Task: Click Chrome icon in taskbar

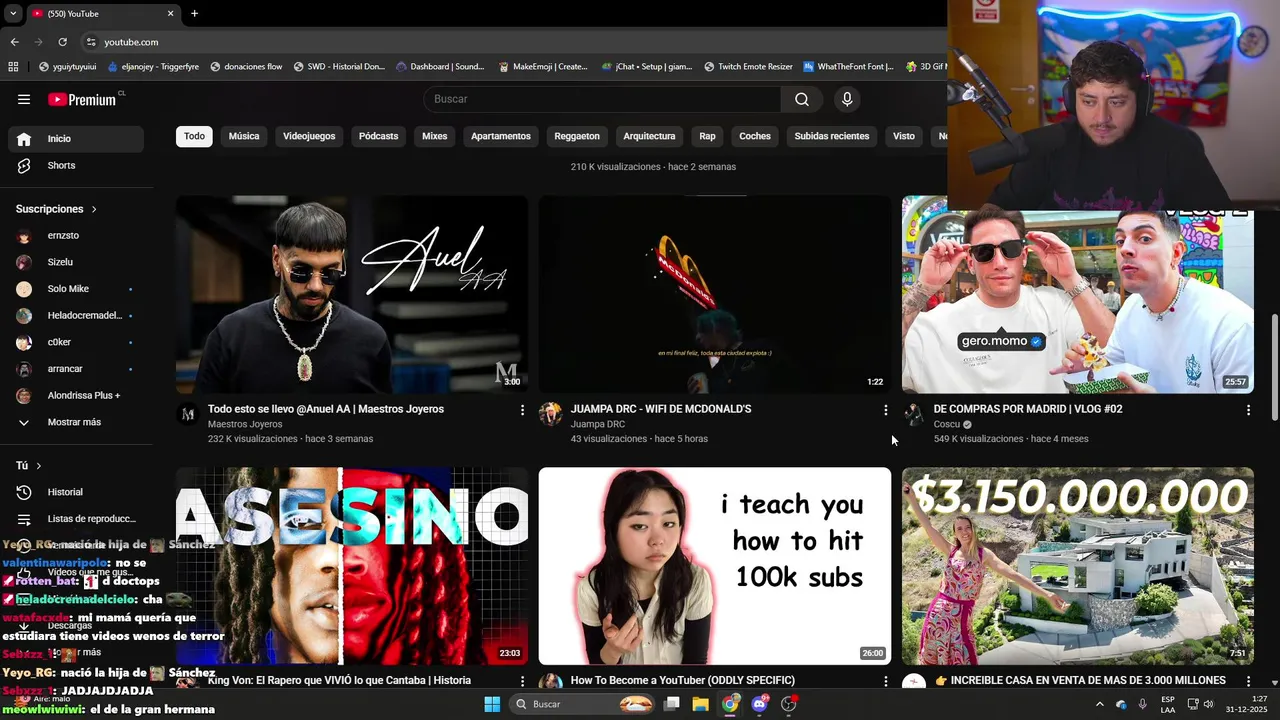Action: tap(730, 704)
